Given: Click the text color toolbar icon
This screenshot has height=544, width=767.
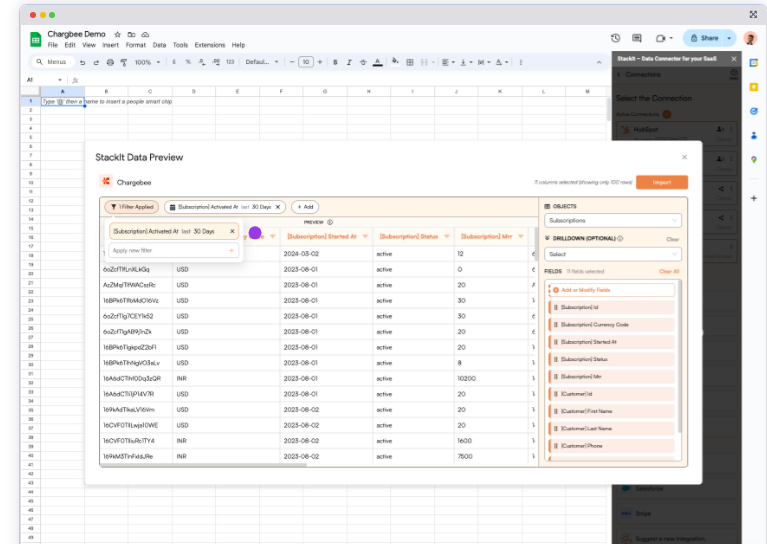Looking at the screenshot, I should point(377,62).
